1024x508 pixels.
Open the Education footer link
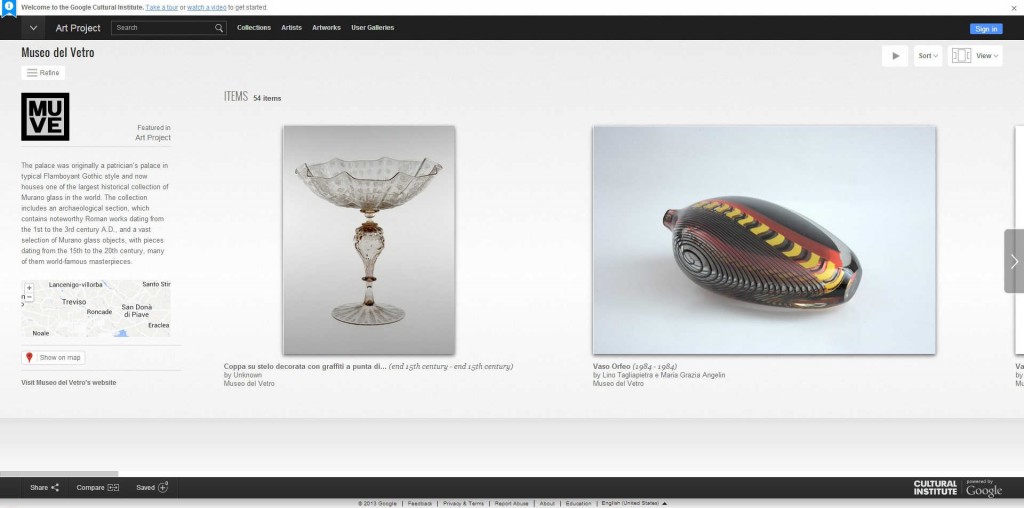coord(579,503)
